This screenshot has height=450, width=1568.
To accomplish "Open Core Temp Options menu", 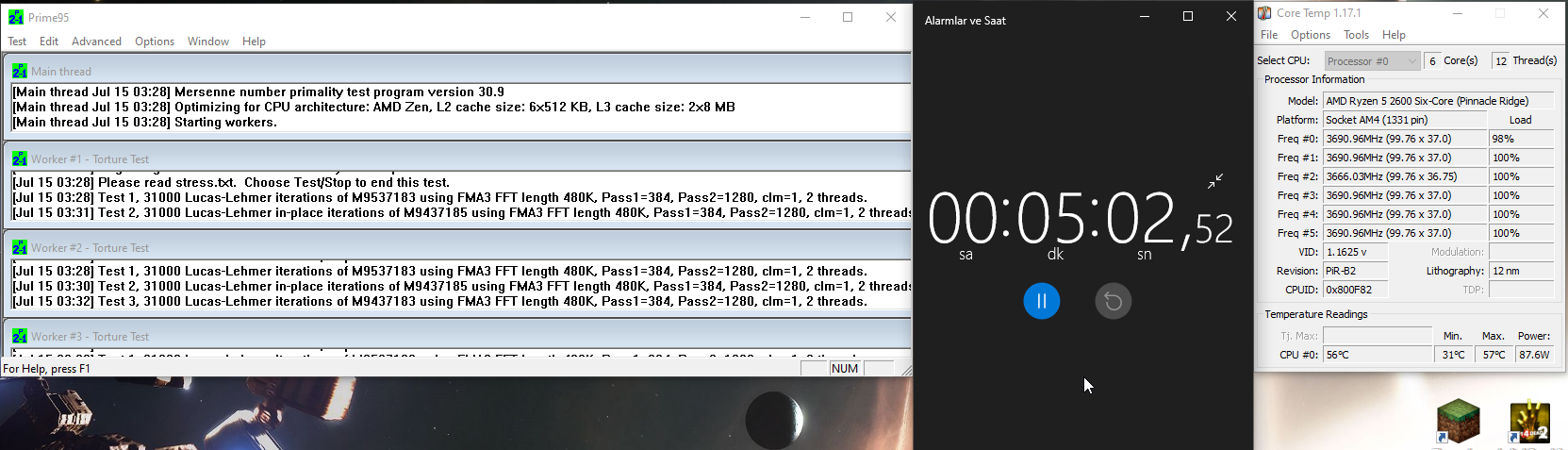I will tap(1311, 35).
